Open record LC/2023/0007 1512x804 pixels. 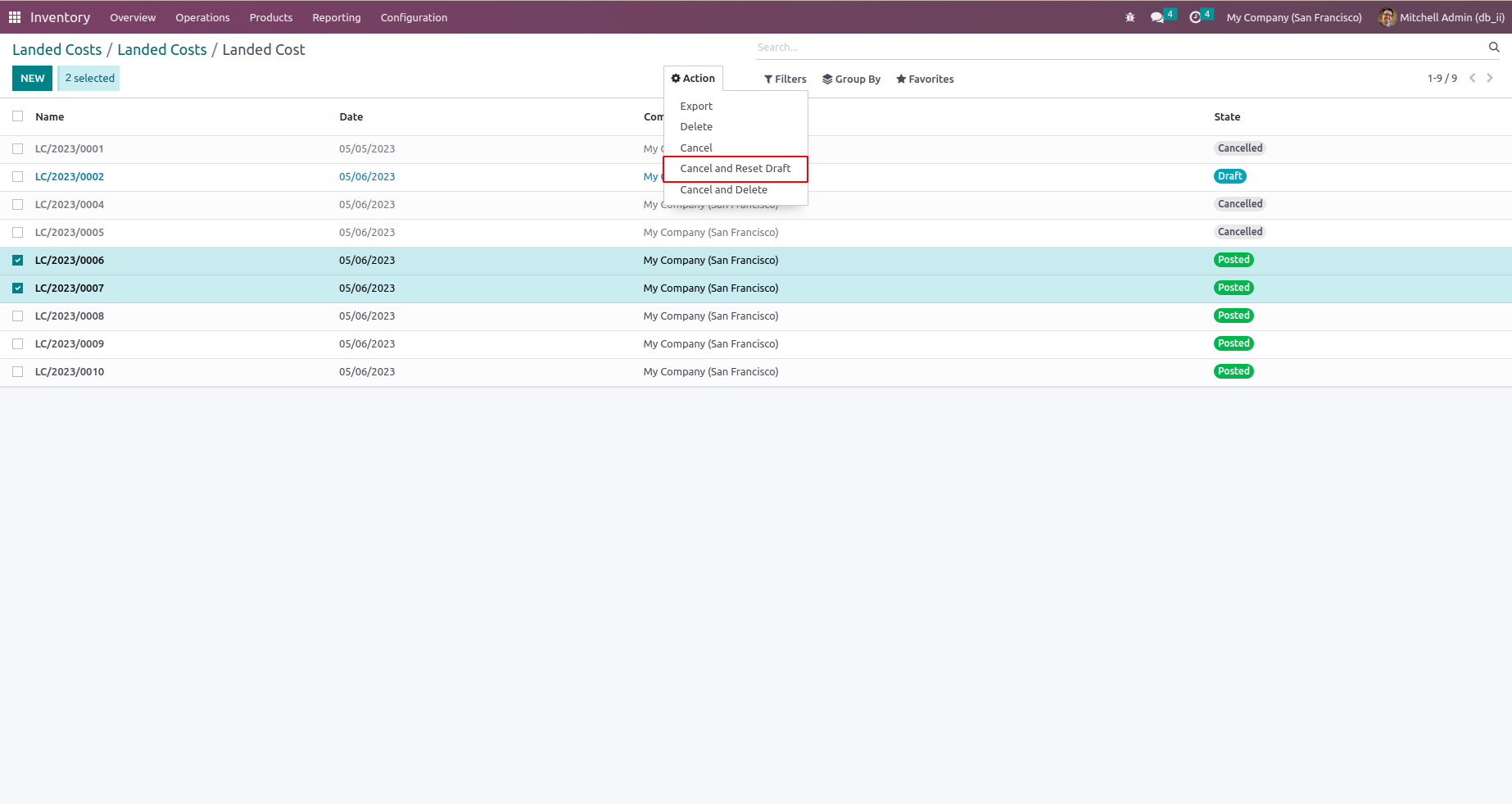click(70, 288)
